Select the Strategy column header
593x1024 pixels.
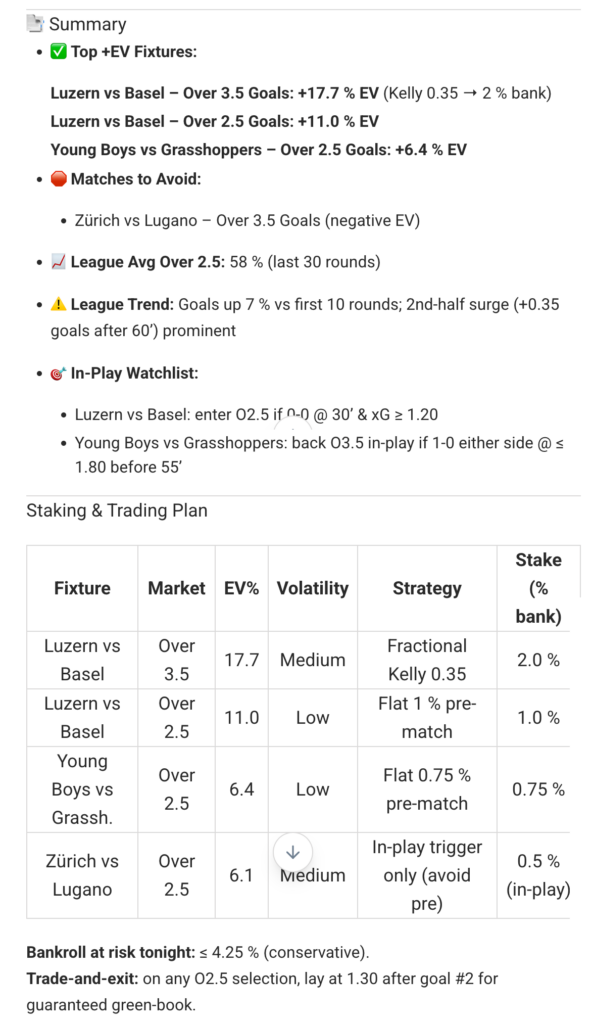coord(427,588)
